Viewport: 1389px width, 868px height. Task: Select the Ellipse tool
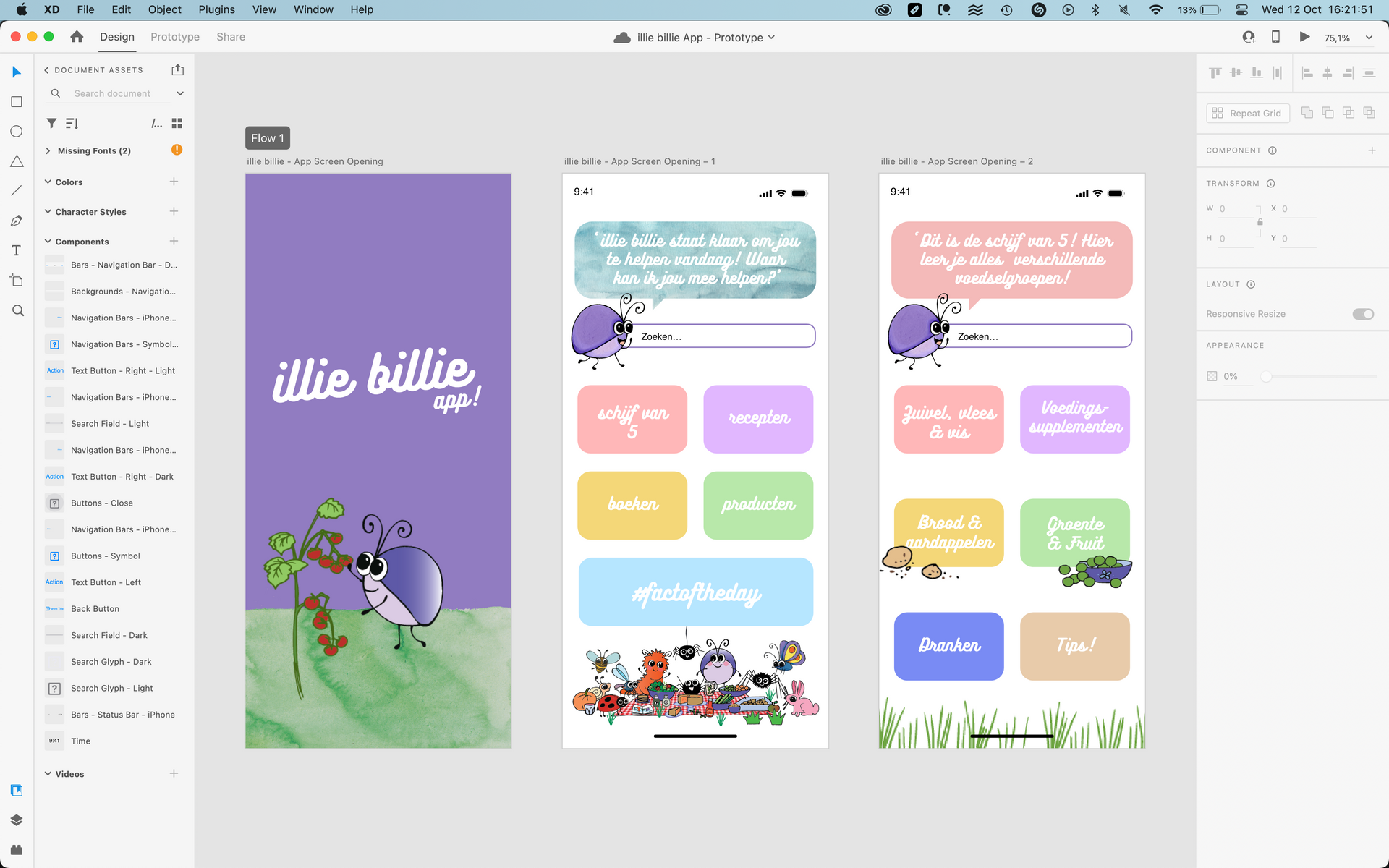[17, 132]
